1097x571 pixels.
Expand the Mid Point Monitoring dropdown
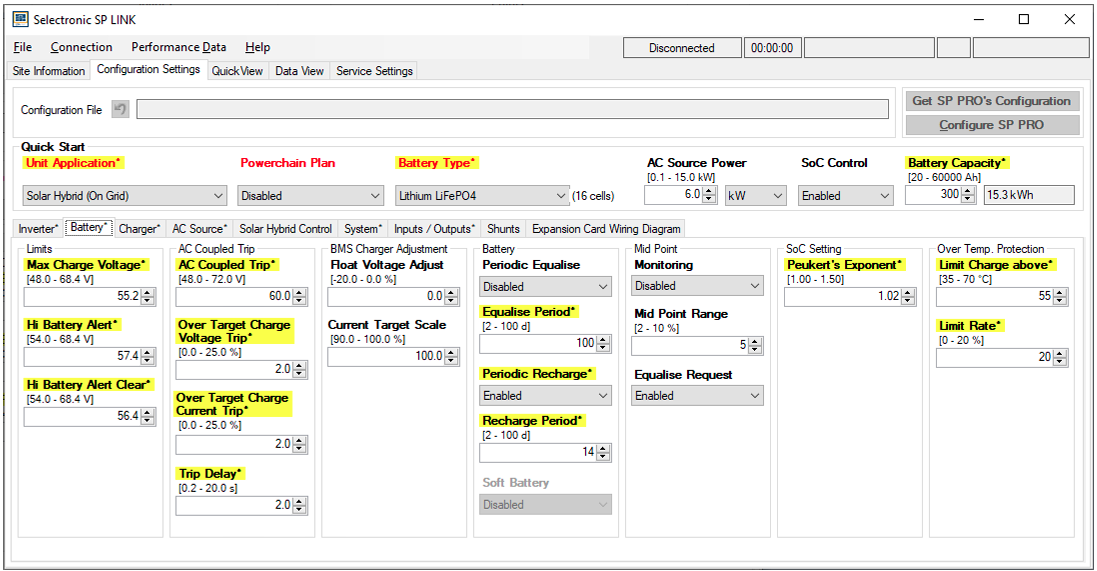tap(697, 286)
